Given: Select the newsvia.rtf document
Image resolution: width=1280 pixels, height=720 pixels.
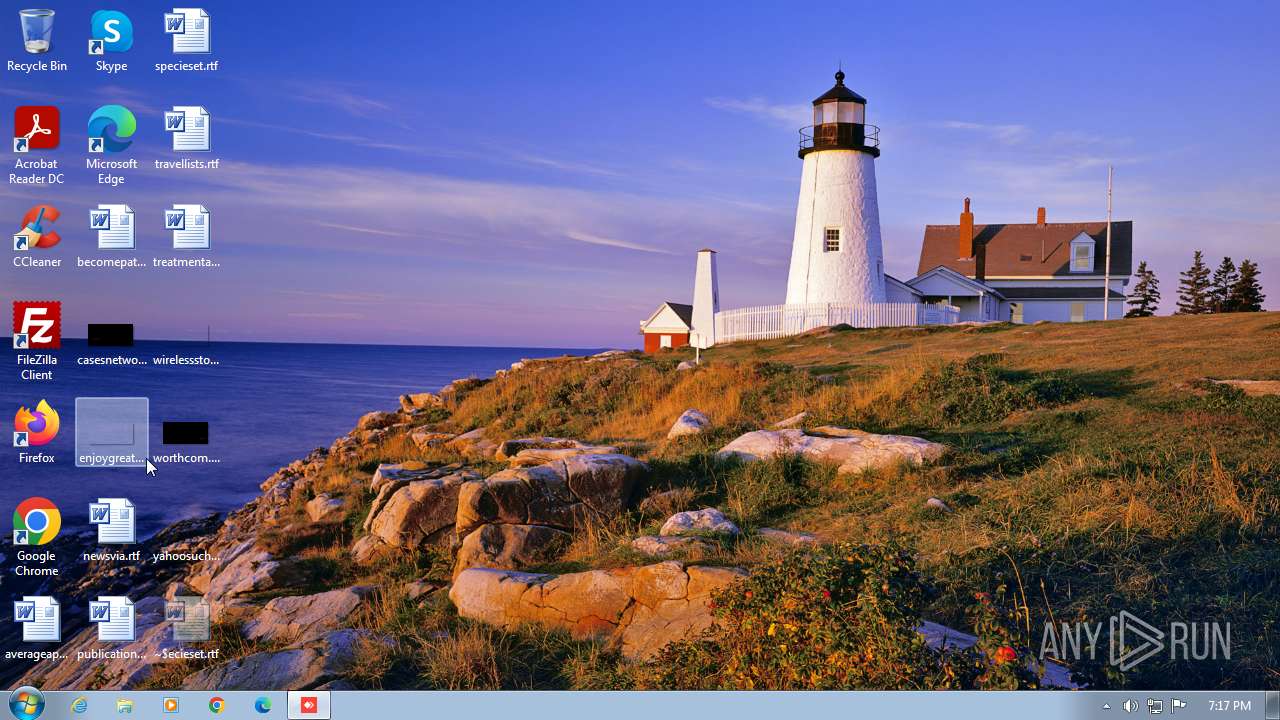Looking at the screenshot, I should click(x=111, y=531).
